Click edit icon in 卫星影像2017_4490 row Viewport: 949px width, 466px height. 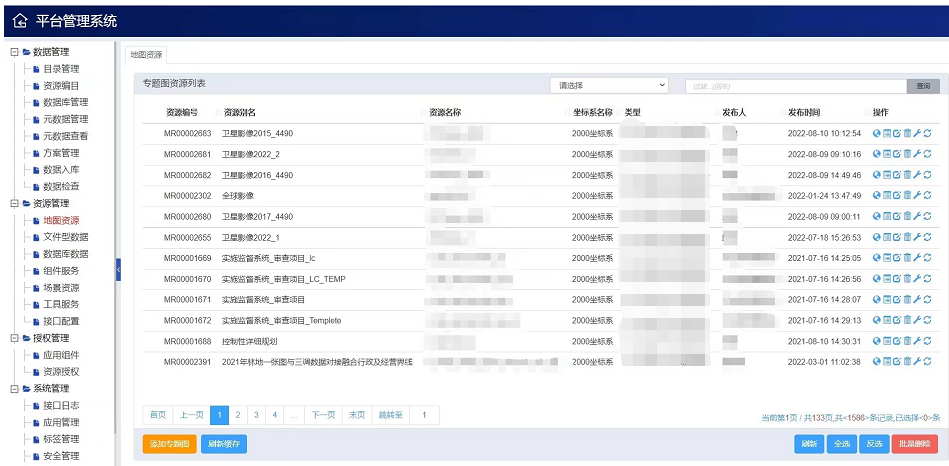(x=897, y=216)
